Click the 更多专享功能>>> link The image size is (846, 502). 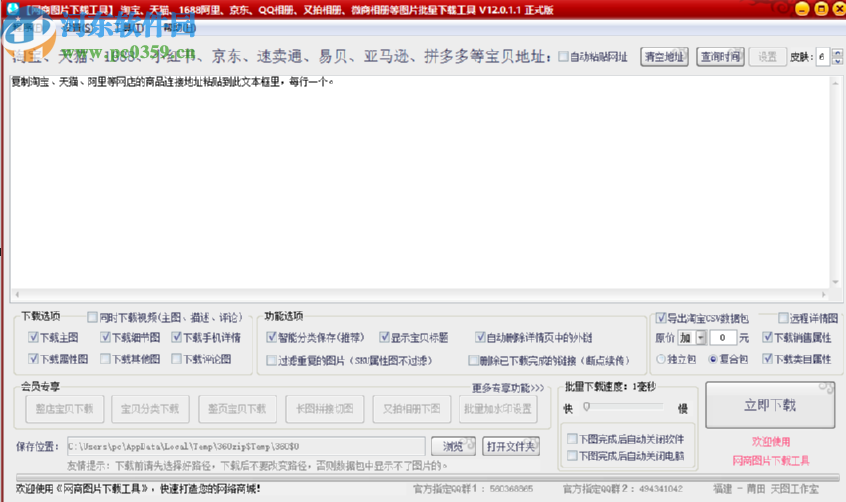click(508, 388)
